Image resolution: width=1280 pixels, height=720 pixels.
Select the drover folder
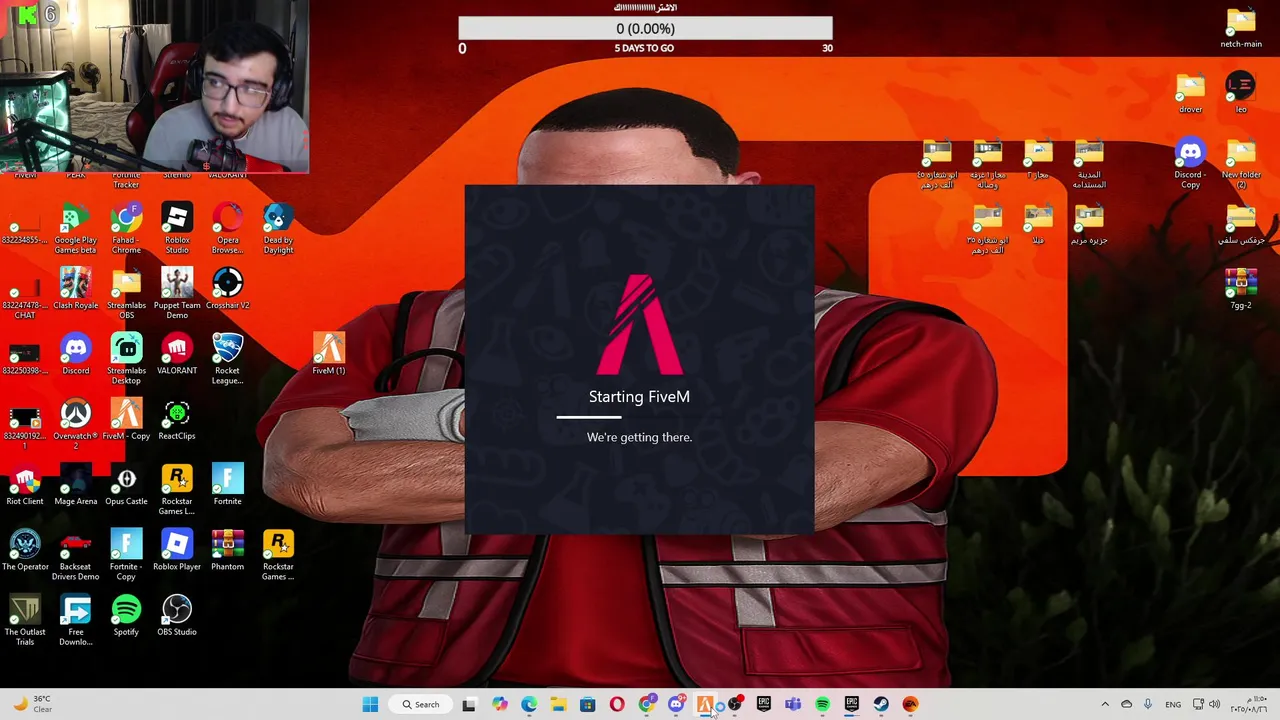tap(1190, 94)
